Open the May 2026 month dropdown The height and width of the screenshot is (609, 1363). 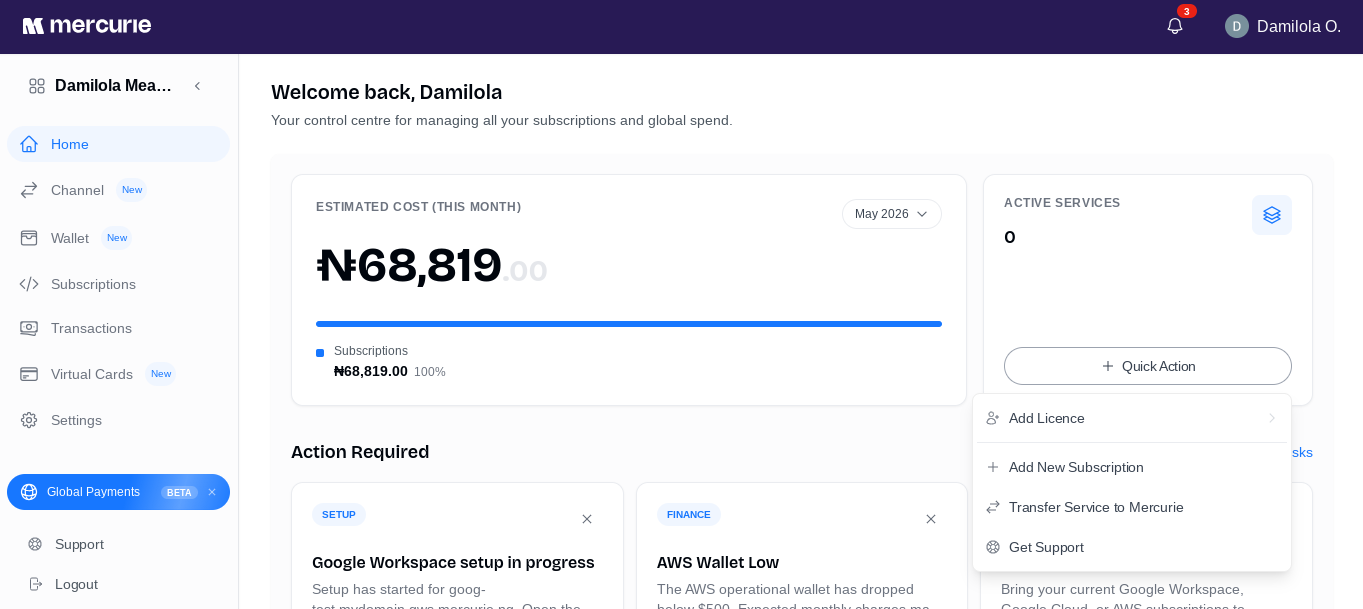[892, 214]
